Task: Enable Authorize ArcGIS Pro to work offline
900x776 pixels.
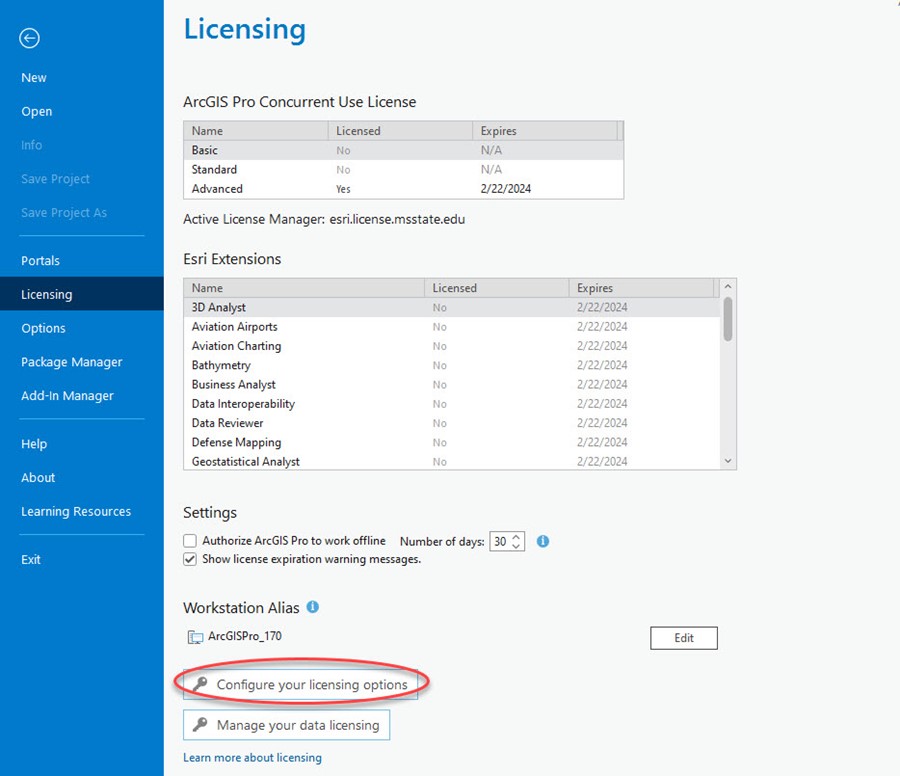Action: [x=190, y=541]
